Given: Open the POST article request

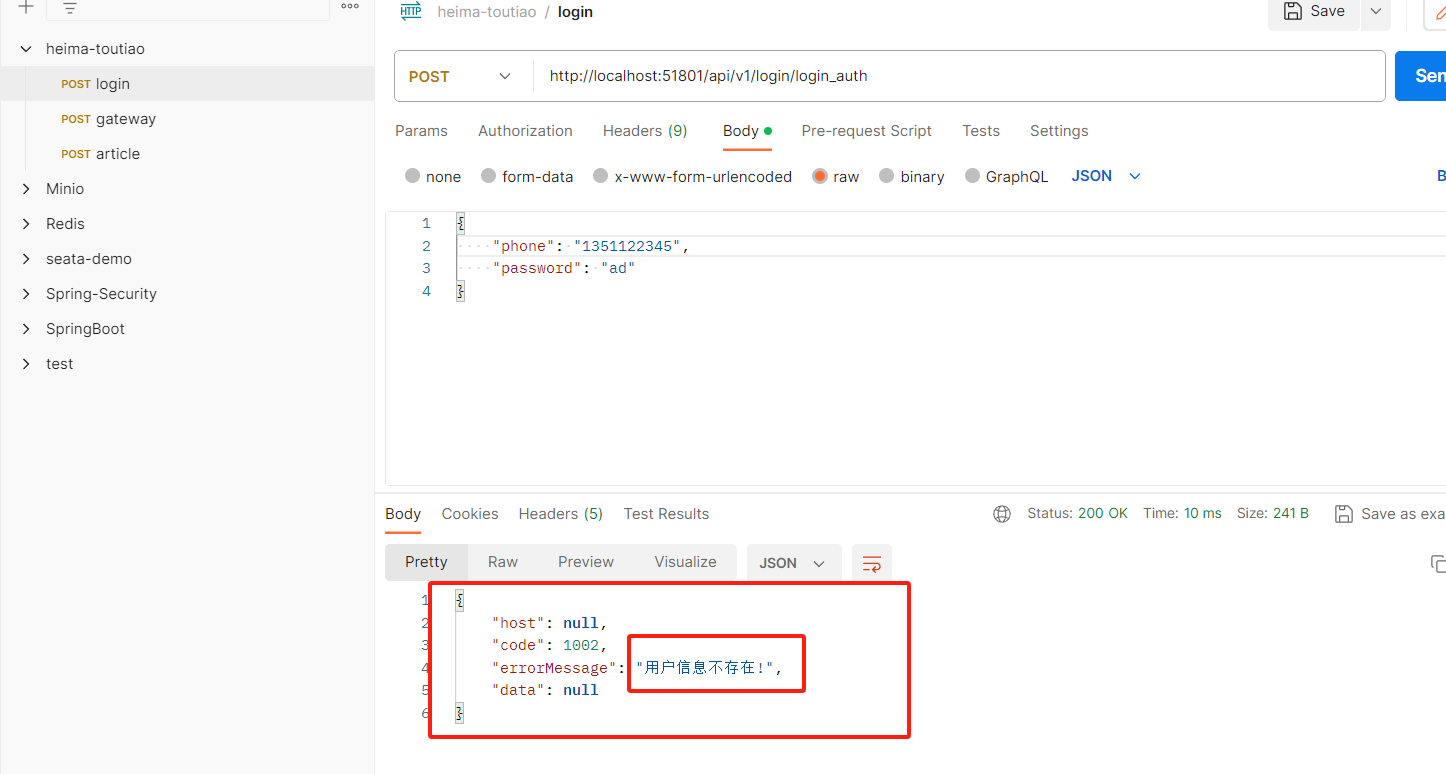Looking at the screenshot, I should [x=187, y=154].
